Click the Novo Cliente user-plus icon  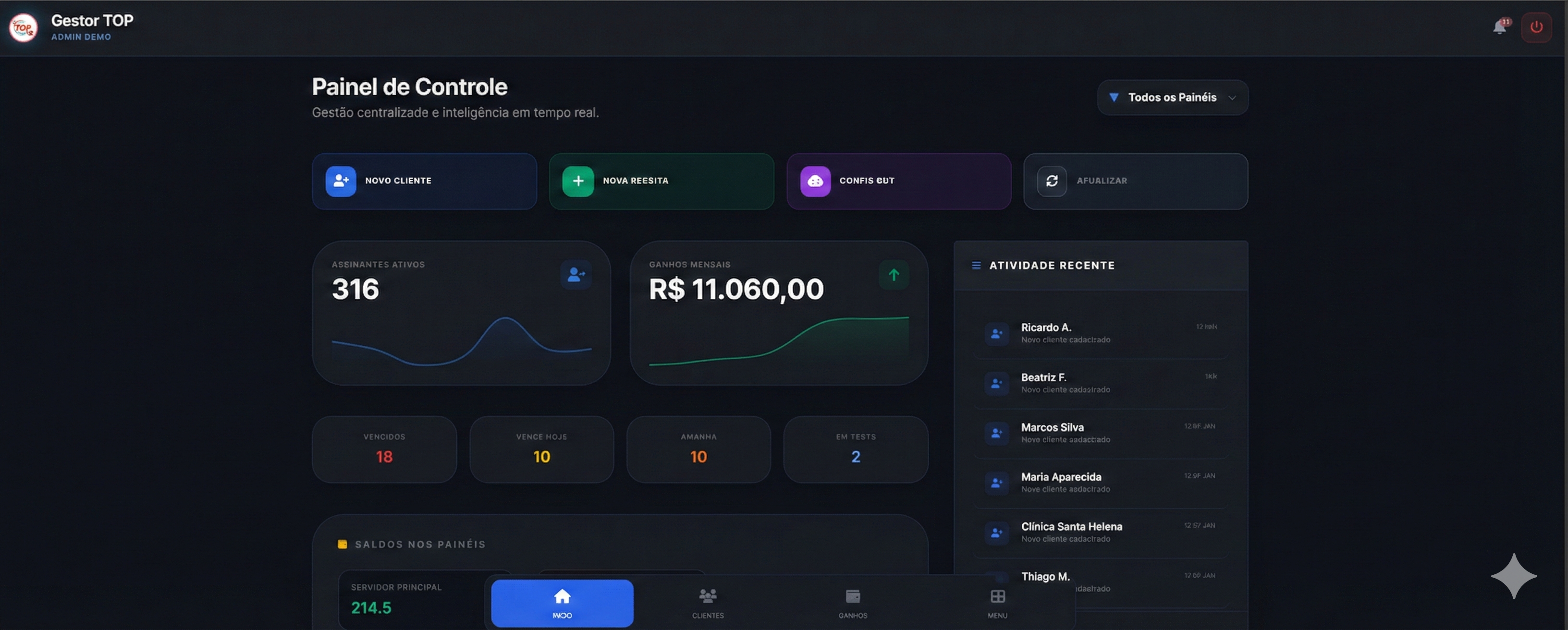(341, 181)
